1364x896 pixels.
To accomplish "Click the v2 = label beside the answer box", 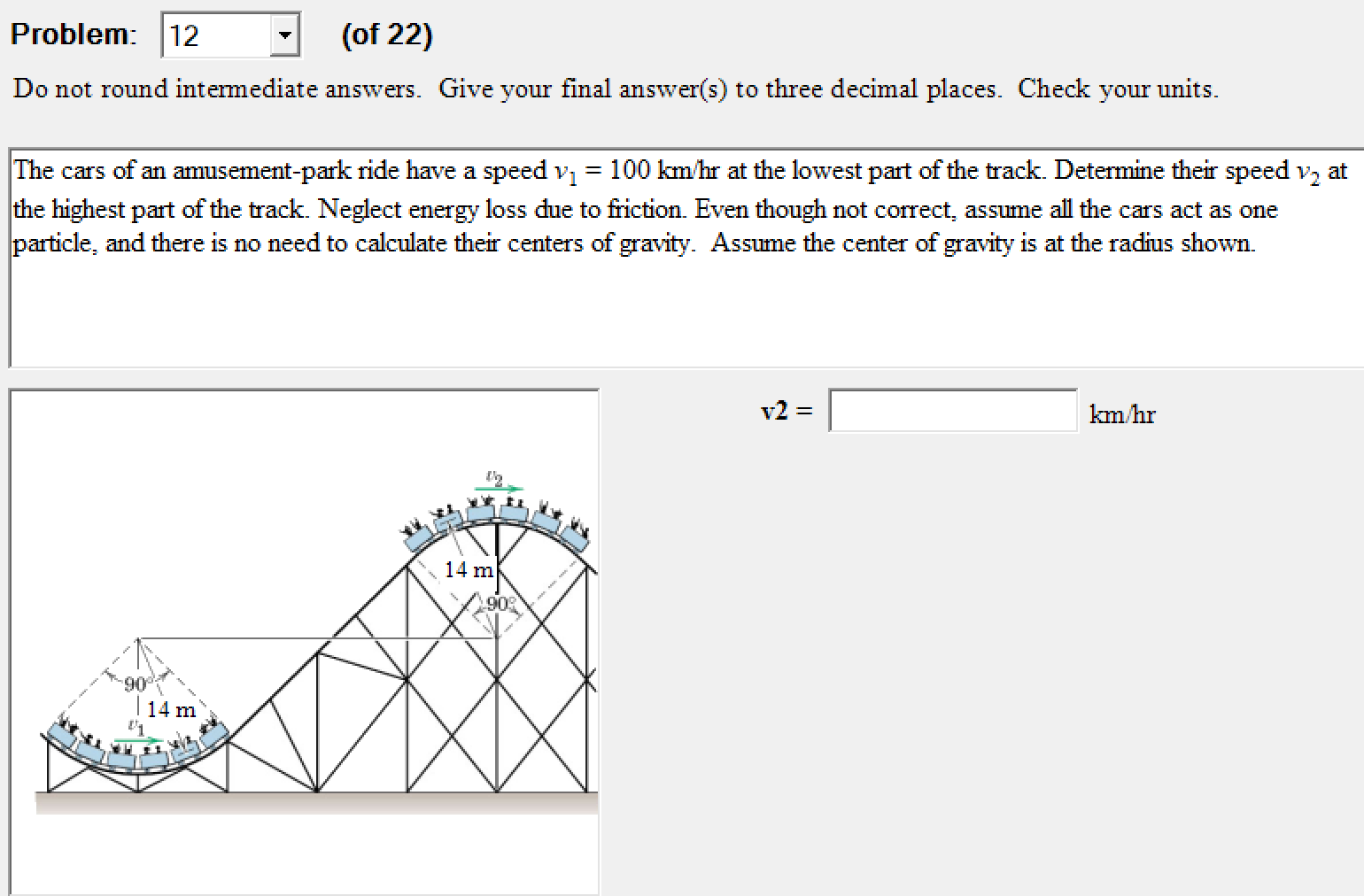I will pos(784,410).
